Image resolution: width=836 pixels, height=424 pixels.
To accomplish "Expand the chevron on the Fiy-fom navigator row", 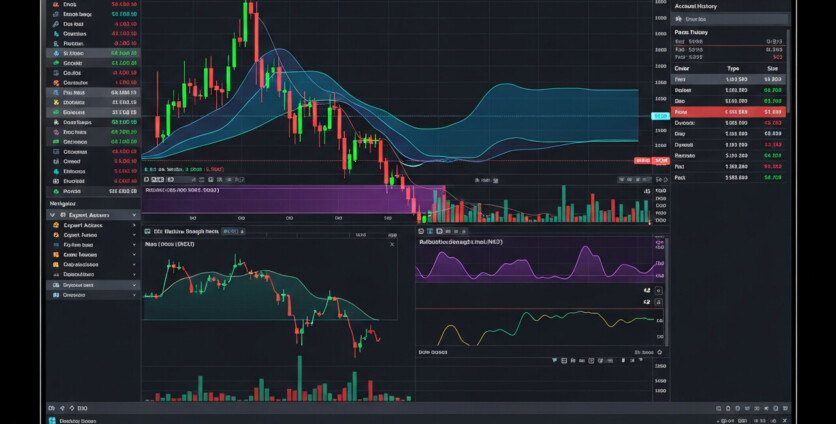I will [x=134, y=245].
